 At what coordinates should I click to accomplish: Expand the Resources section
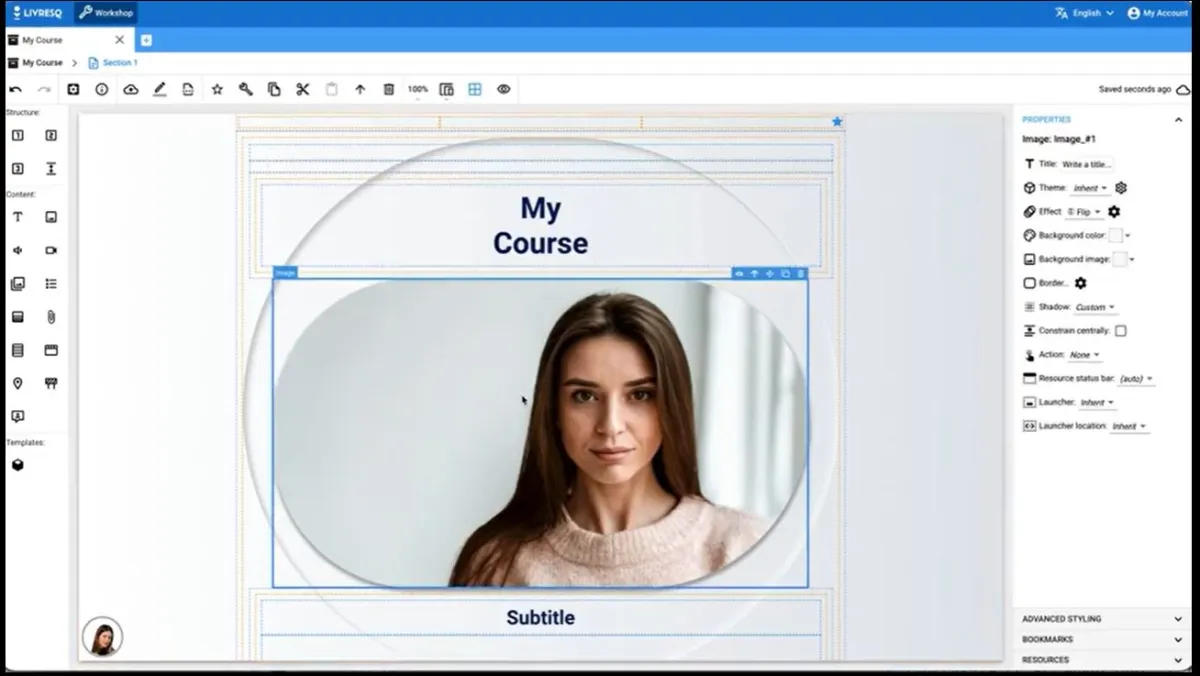pos(1101,660)
